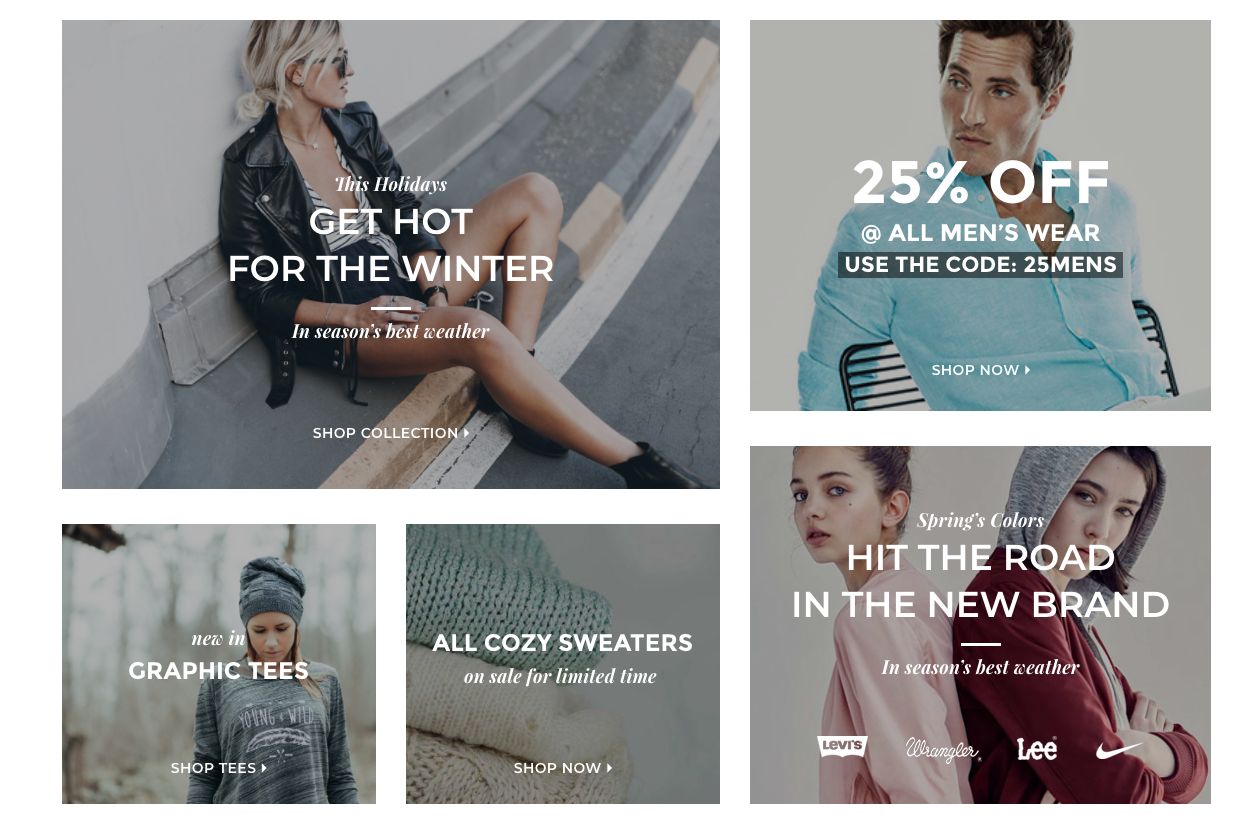Select the Get Hot For The Winter heading
The width and height of the screenshot is (1238, 828).
click(391, 245)
